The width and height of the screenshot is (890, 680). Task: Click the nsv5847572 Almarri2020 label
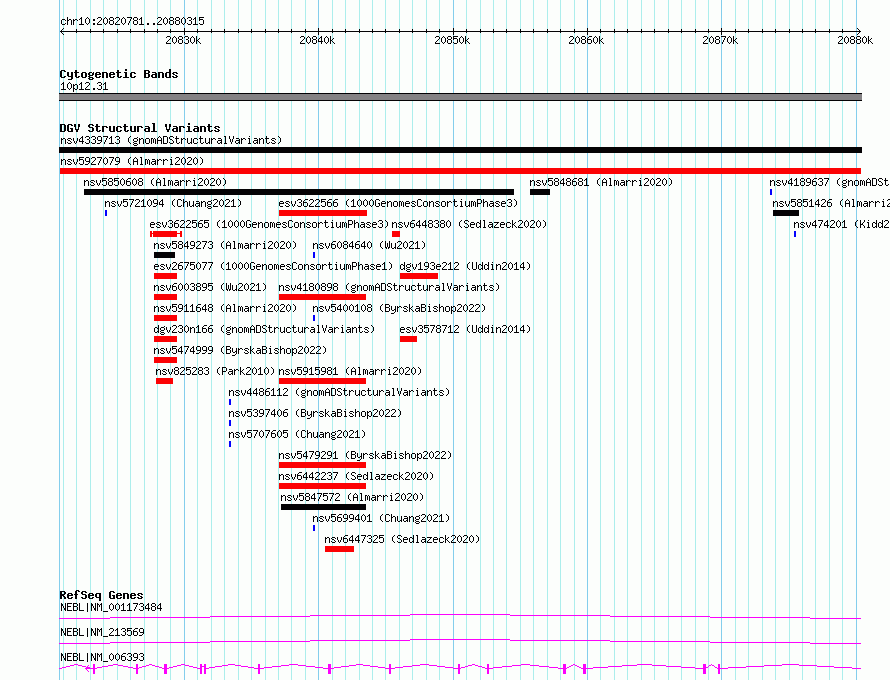pos(352,497)
